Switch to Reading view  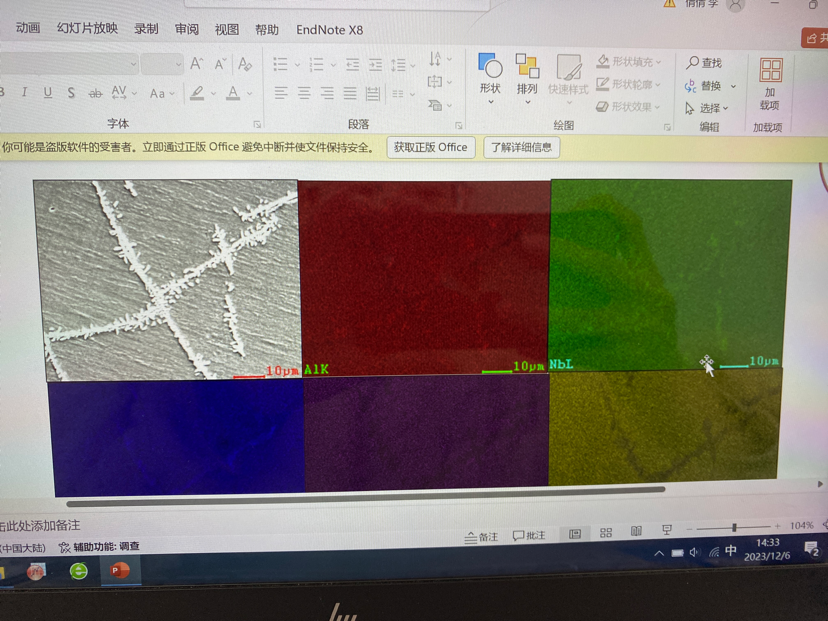point(636,533)
